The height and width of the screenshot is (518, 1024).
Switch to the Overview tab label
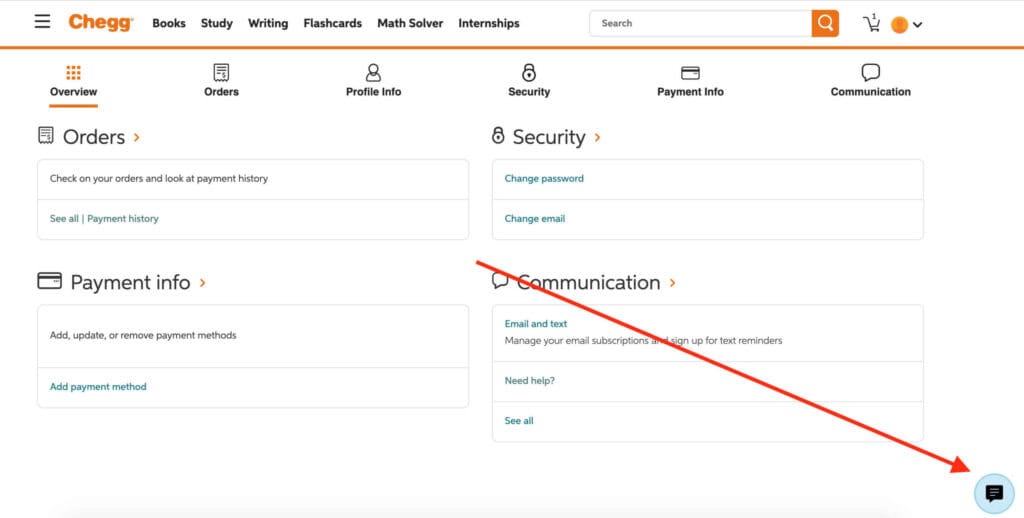[73, 91]
